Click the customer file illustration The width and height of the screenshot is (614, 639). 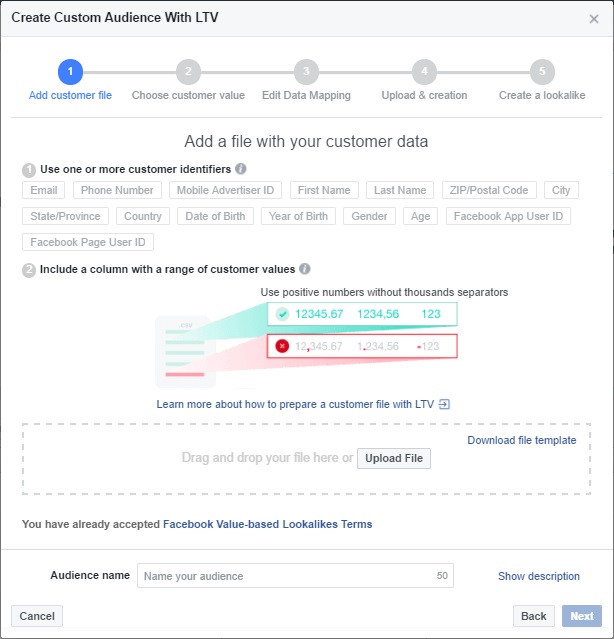185,350
